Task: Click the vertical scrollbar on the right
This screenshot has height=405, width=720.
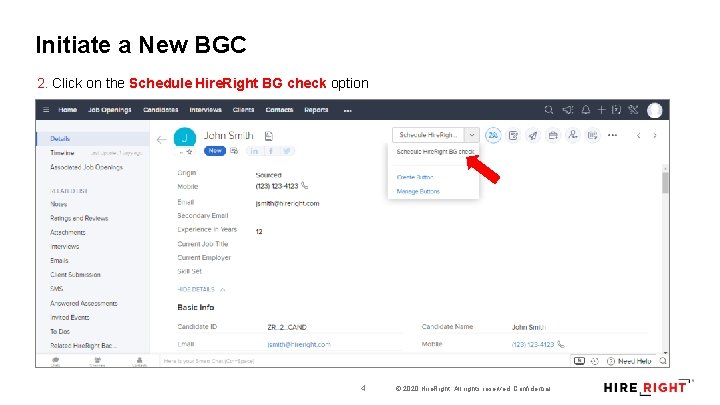Action: pos(665,182)
